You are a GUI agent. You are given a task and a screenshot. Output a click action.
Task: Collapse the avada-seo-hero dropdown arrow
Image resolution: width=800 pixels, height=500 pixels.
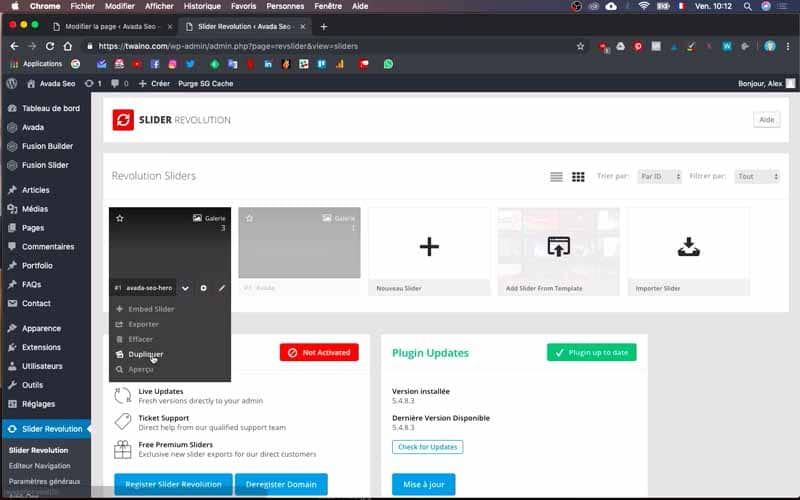[185, 288]
